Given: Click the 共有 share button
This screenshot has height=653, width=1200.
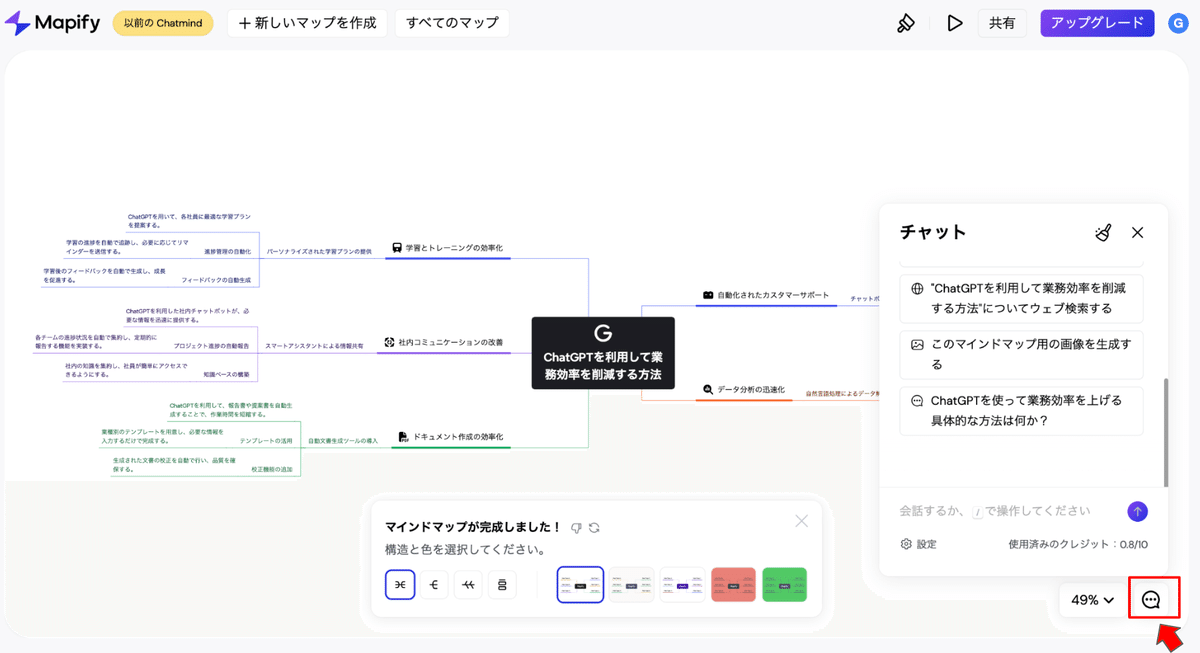Looking at the screenshot, I should [x=1002, y=22].
